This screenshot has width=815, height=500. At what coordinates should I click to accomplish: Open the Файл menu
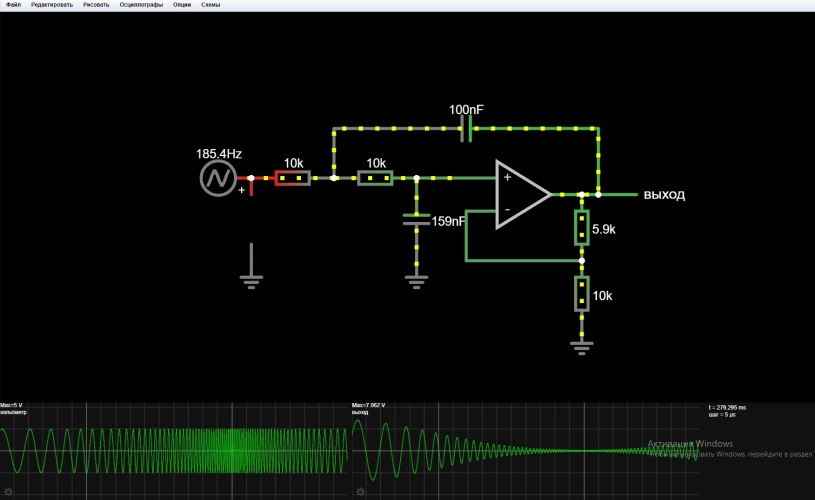[x=13, y=5]
